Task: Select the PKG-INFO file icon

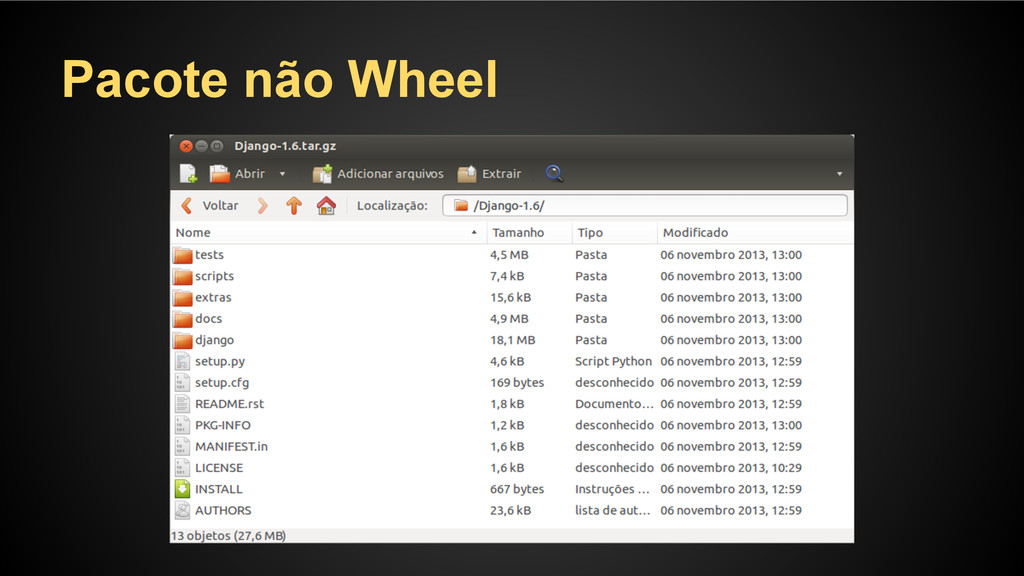Action: tap(182, 425)
